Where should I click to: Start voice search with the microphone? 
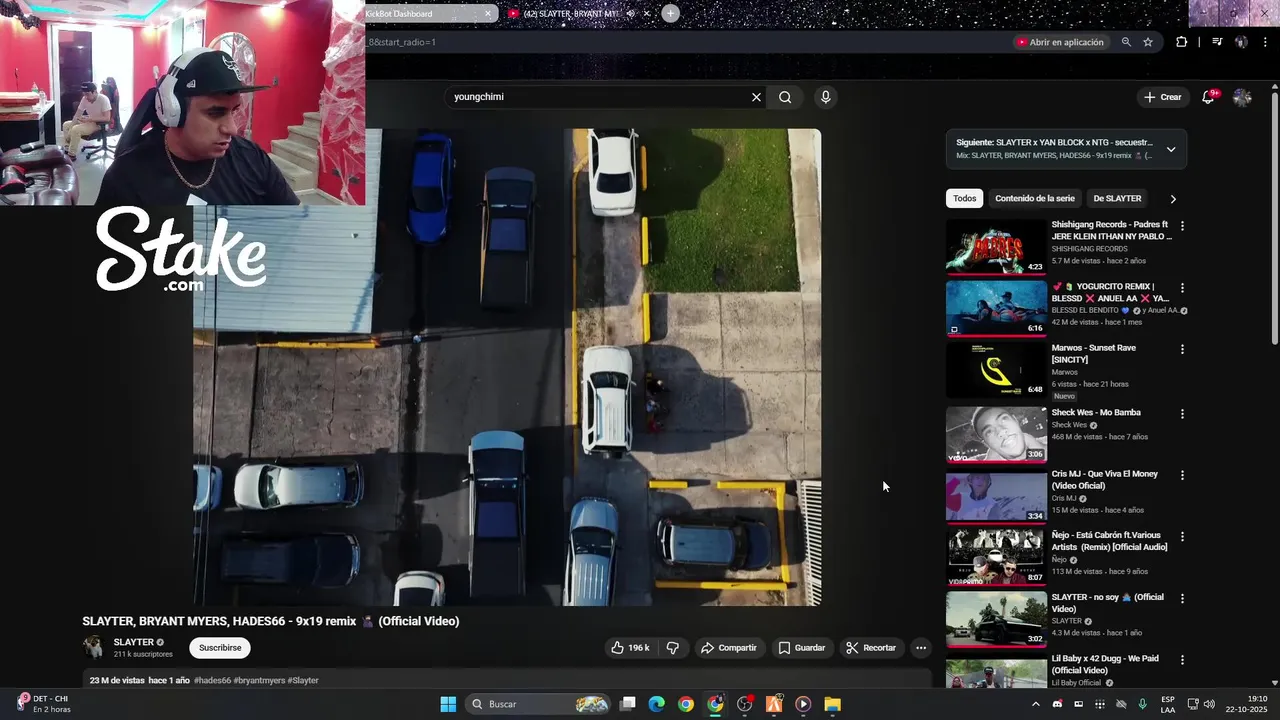[825, 97]
